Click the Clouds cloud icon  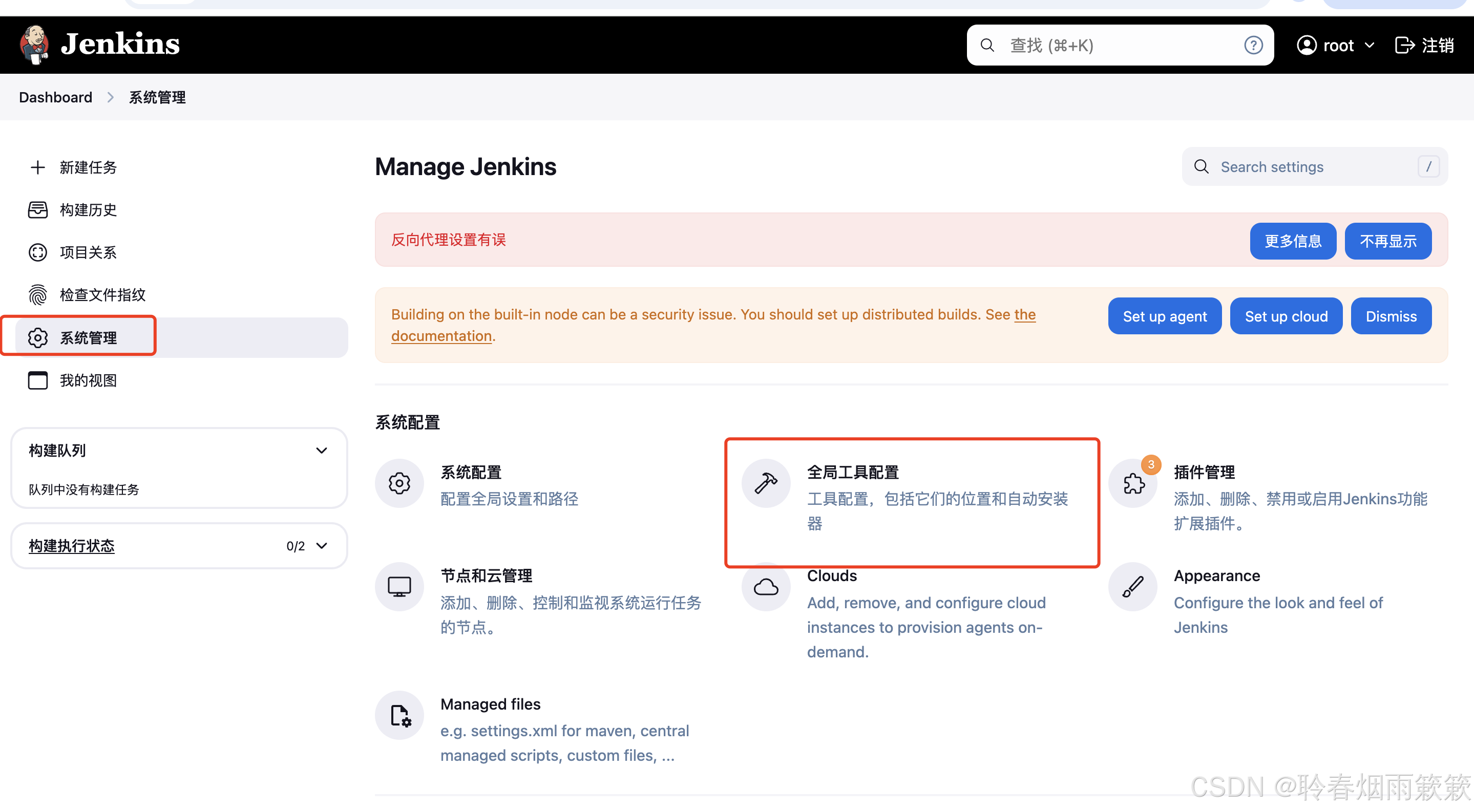click(x=766, y=587)
